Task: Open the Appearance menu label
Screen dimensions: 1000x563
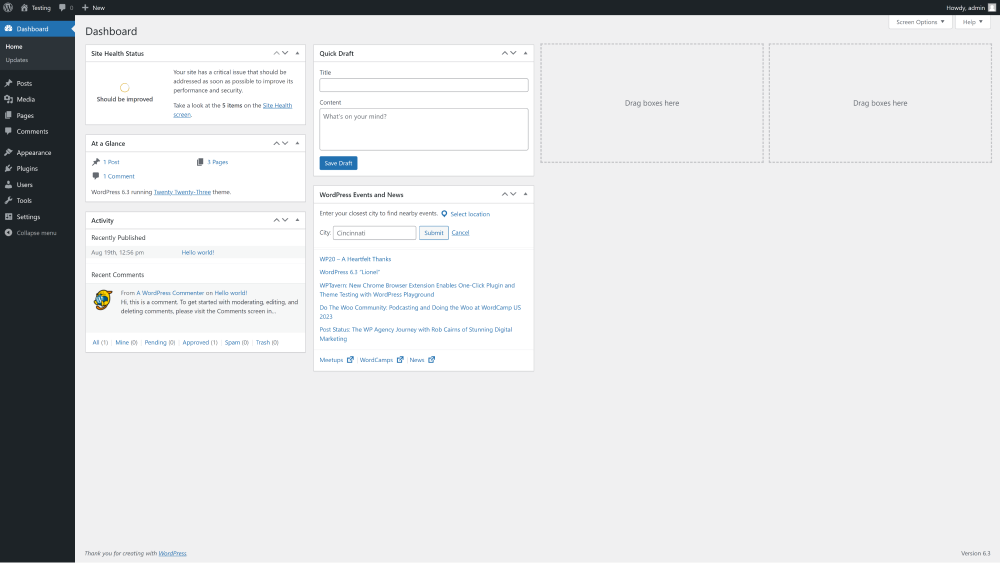Action: pos(34,152)
